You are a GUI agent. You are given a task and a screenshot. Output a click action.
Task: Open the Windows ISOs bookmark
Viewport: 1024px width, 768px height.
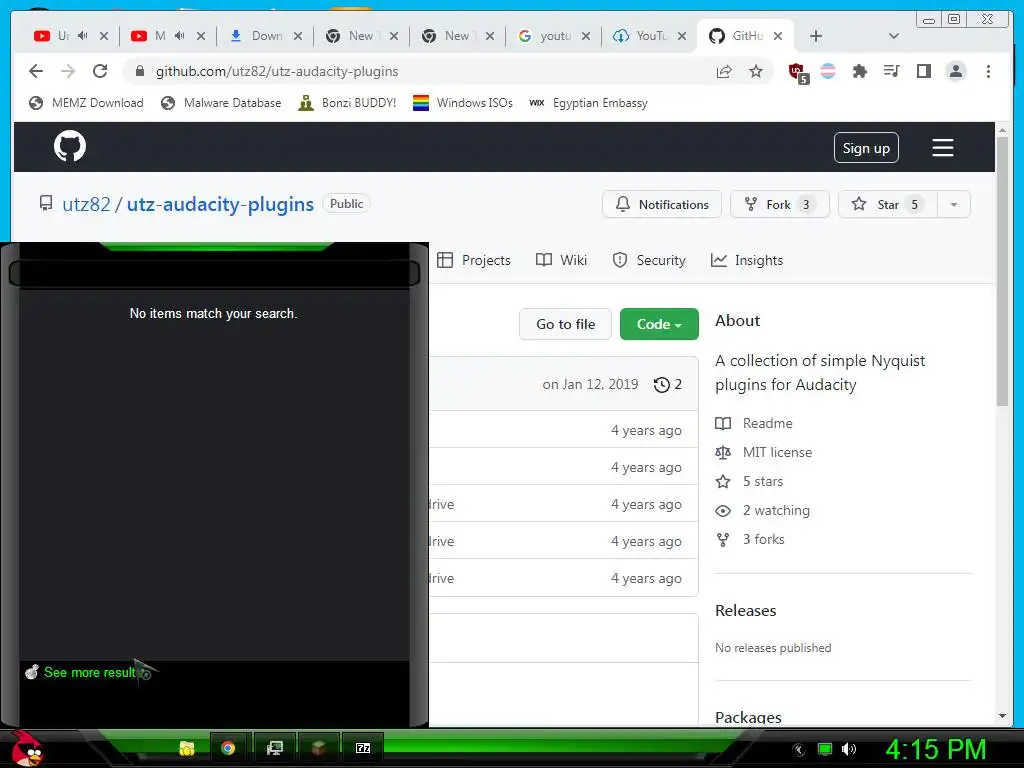[462, 103]
